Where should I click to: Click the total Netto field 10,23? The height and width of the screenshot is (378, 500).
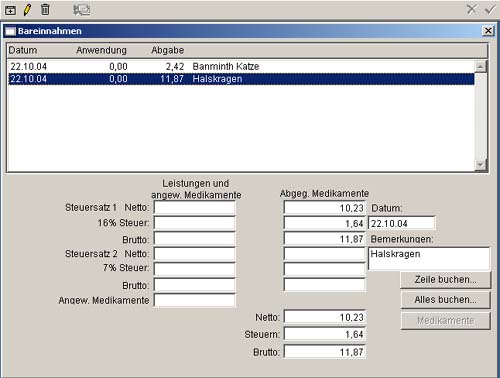325,317
